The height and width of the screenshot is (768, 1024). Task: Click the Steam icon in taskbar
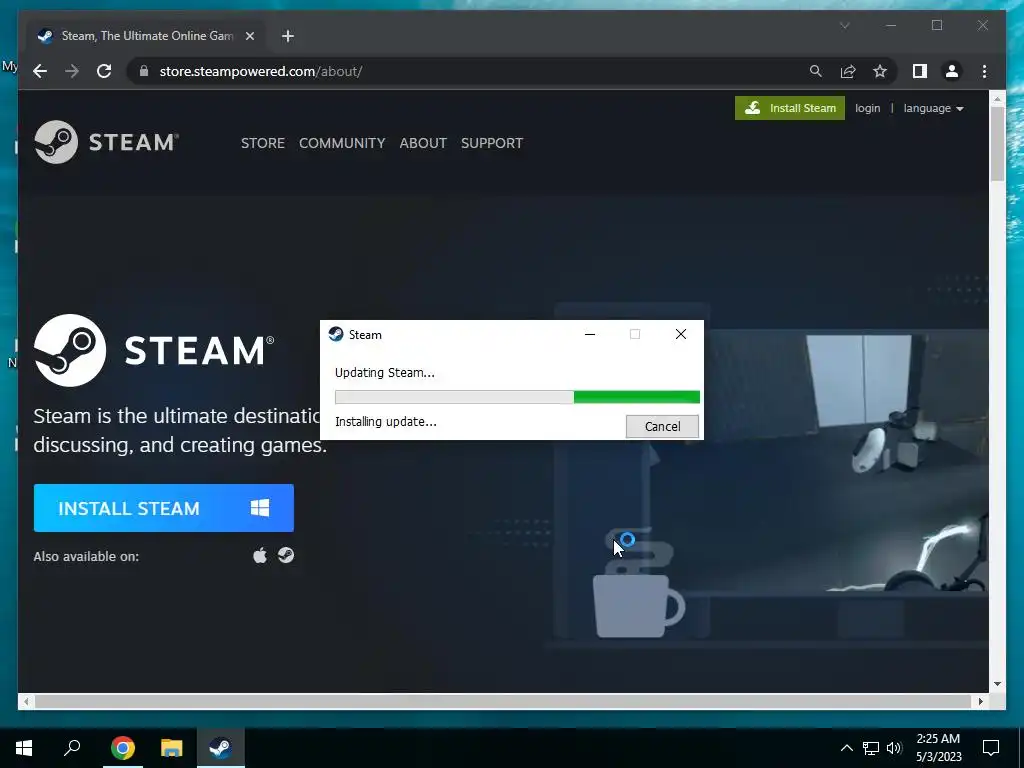221,748
